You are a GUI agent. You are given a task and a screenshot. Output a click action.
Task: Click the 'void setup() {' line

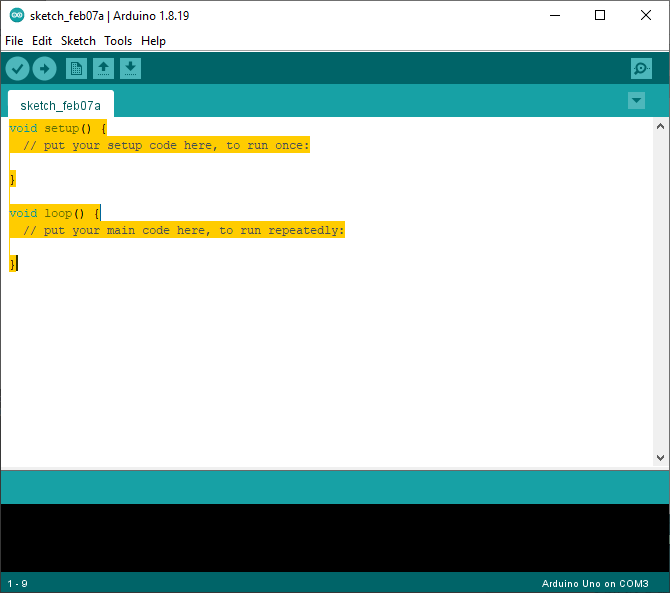58,128
